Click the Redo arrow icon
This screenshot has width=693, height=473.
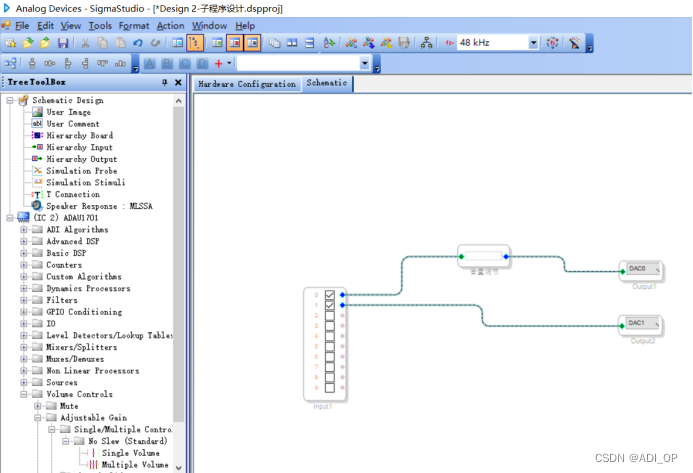click(x=155, y=43)
